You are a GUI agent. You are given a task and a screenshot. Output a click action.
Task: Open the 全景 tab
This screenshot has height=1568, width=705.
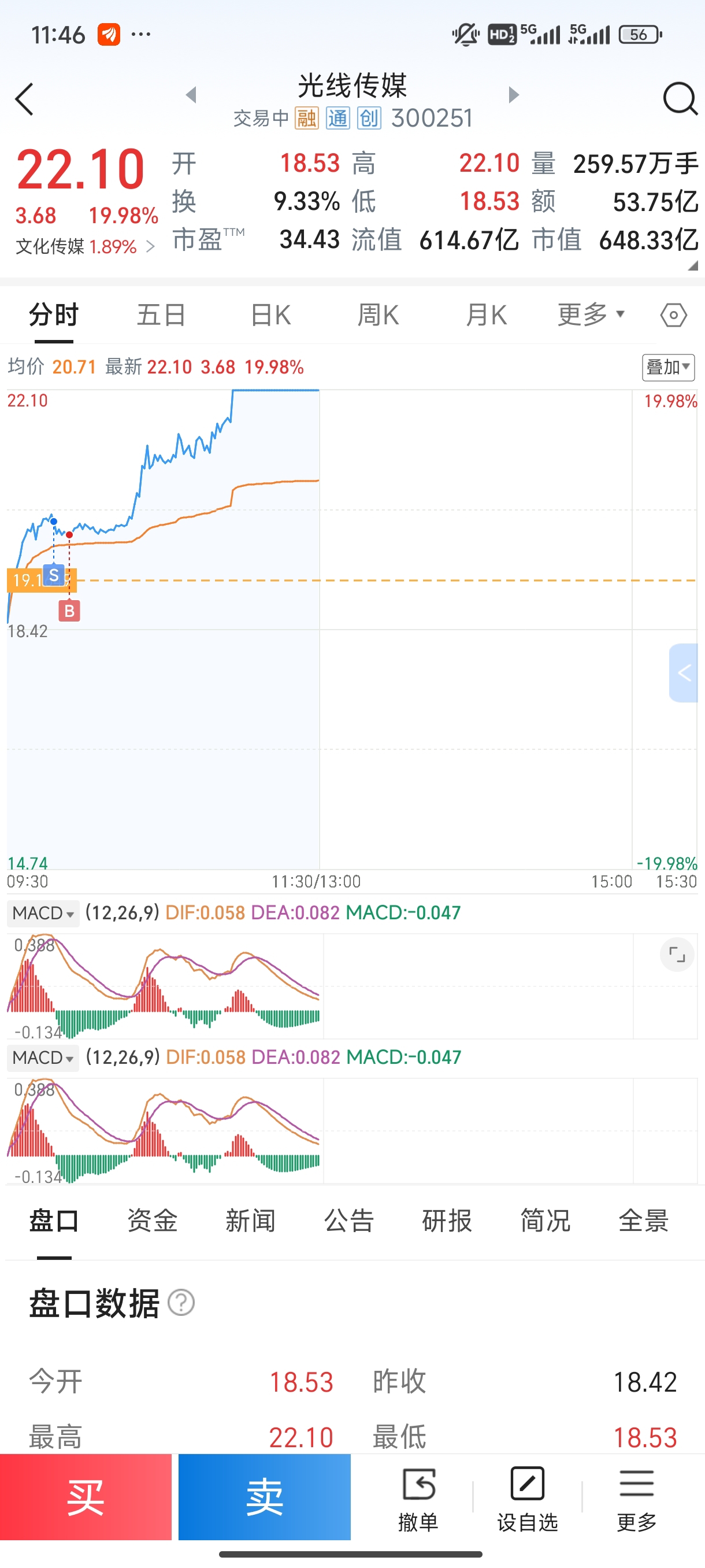(644, 1221)
